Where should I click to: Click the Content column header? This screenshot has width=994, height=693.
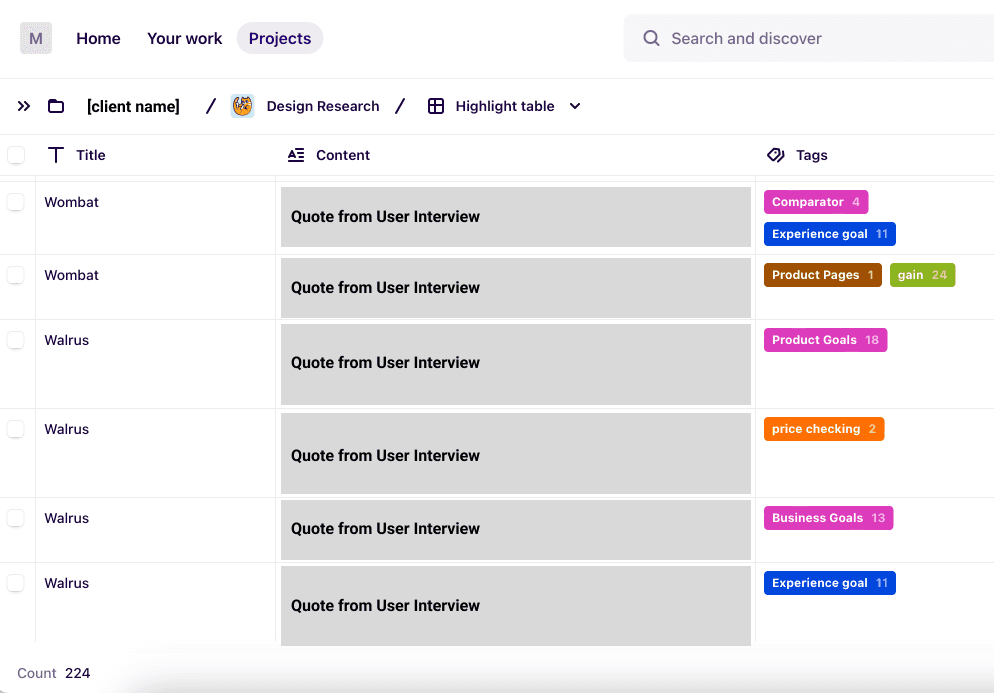coord(515,155)
